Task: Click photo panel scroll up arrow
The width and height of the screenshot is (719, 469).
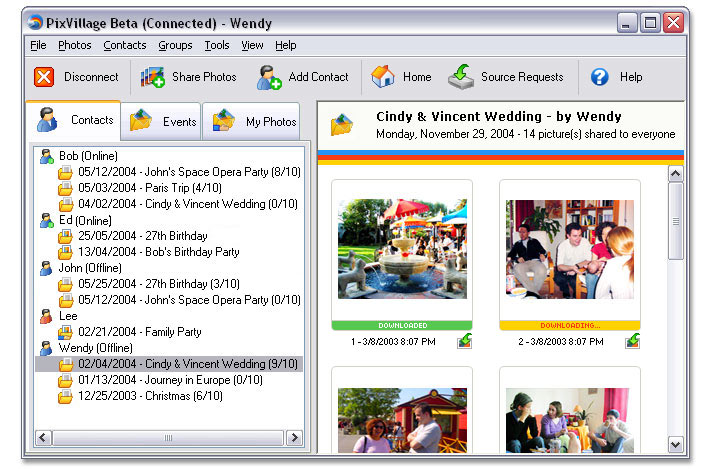Action: 675,173
